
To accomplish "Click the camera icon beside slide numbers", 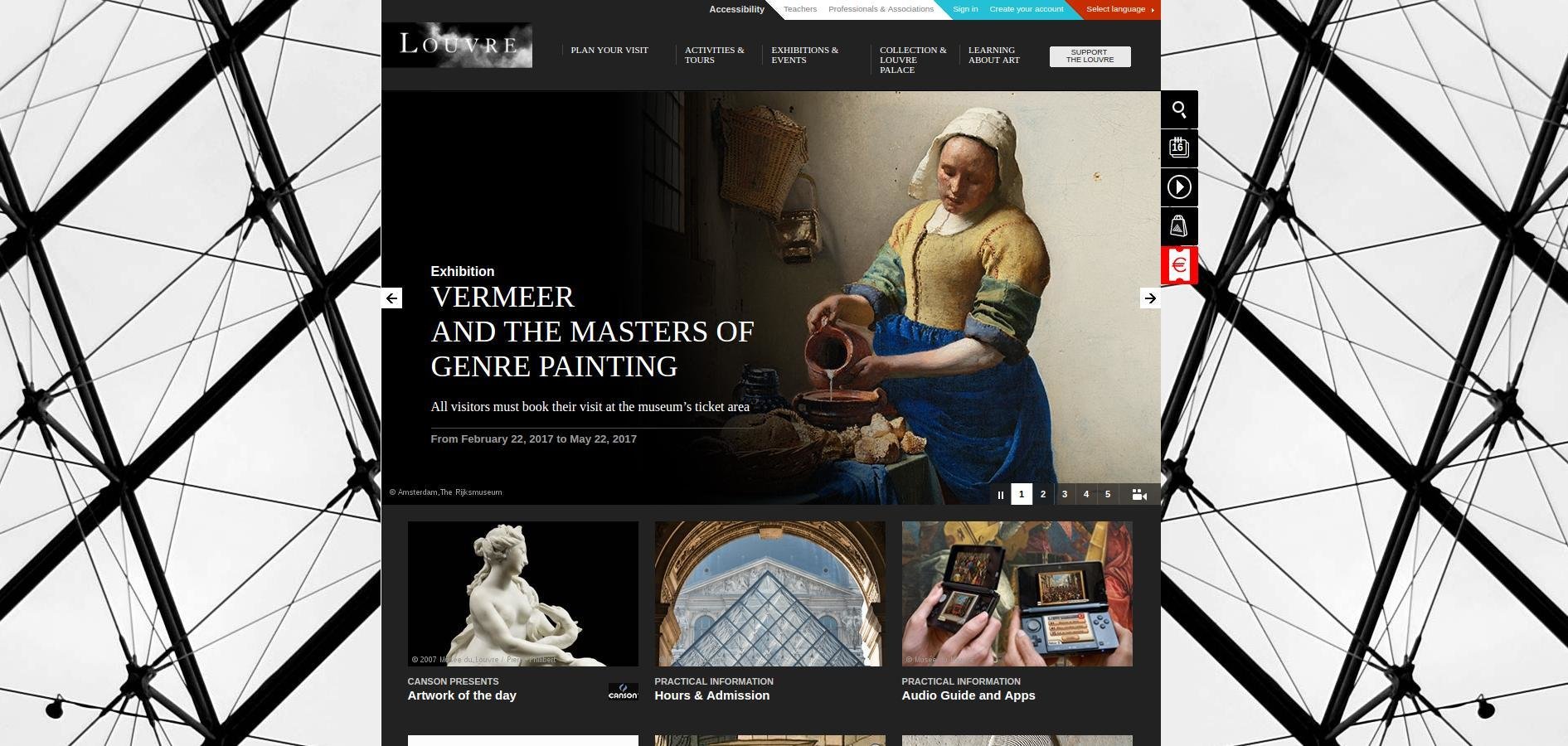I will tap(1139, 494).
